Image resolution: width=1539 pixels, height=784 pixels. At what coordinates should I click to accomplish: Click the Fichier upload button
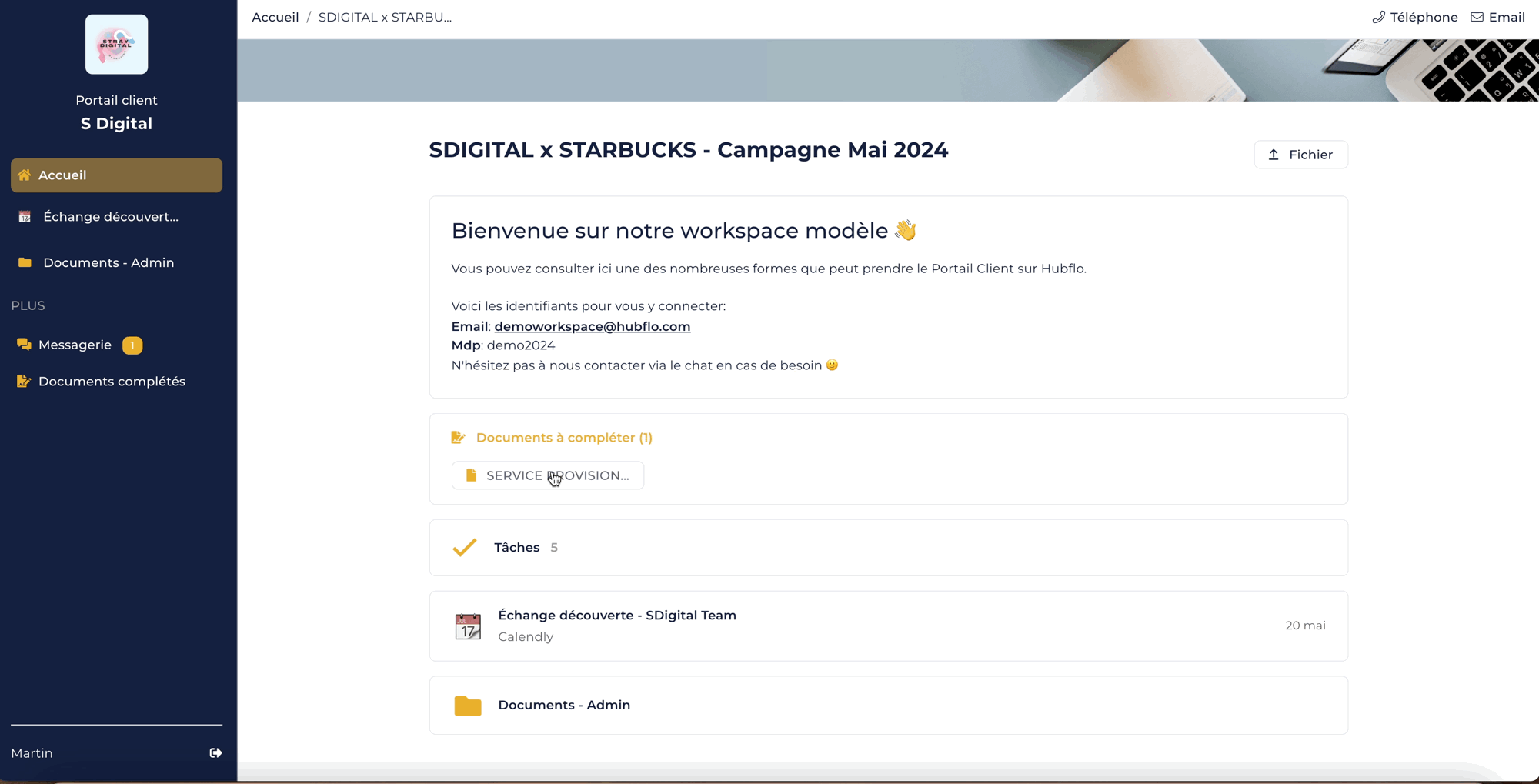coord(1301,155)
